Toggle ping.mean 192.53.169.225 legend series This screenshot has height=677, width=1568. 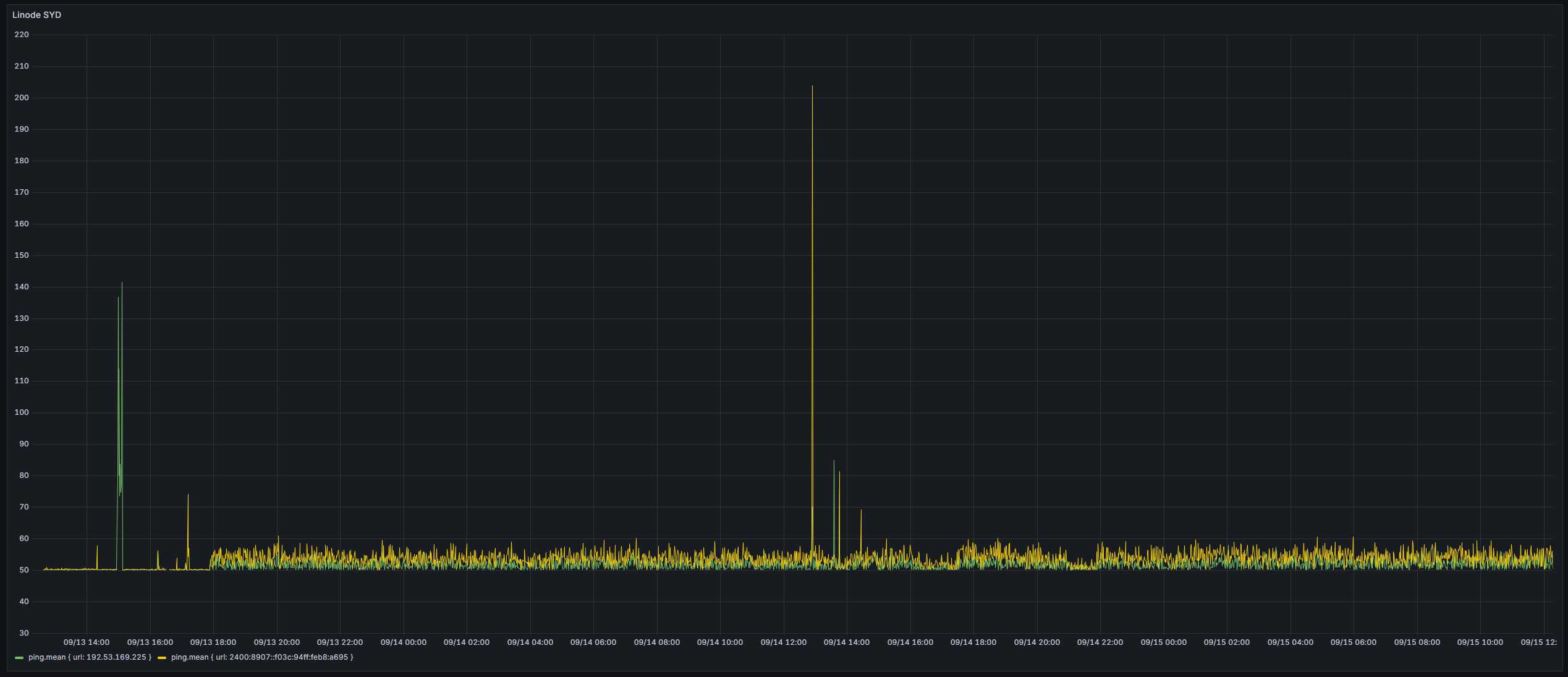[x=90, y=657]
